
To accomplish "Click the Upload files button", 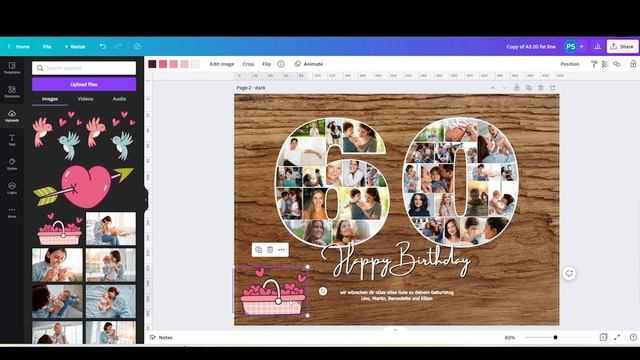I will [84, 84].
